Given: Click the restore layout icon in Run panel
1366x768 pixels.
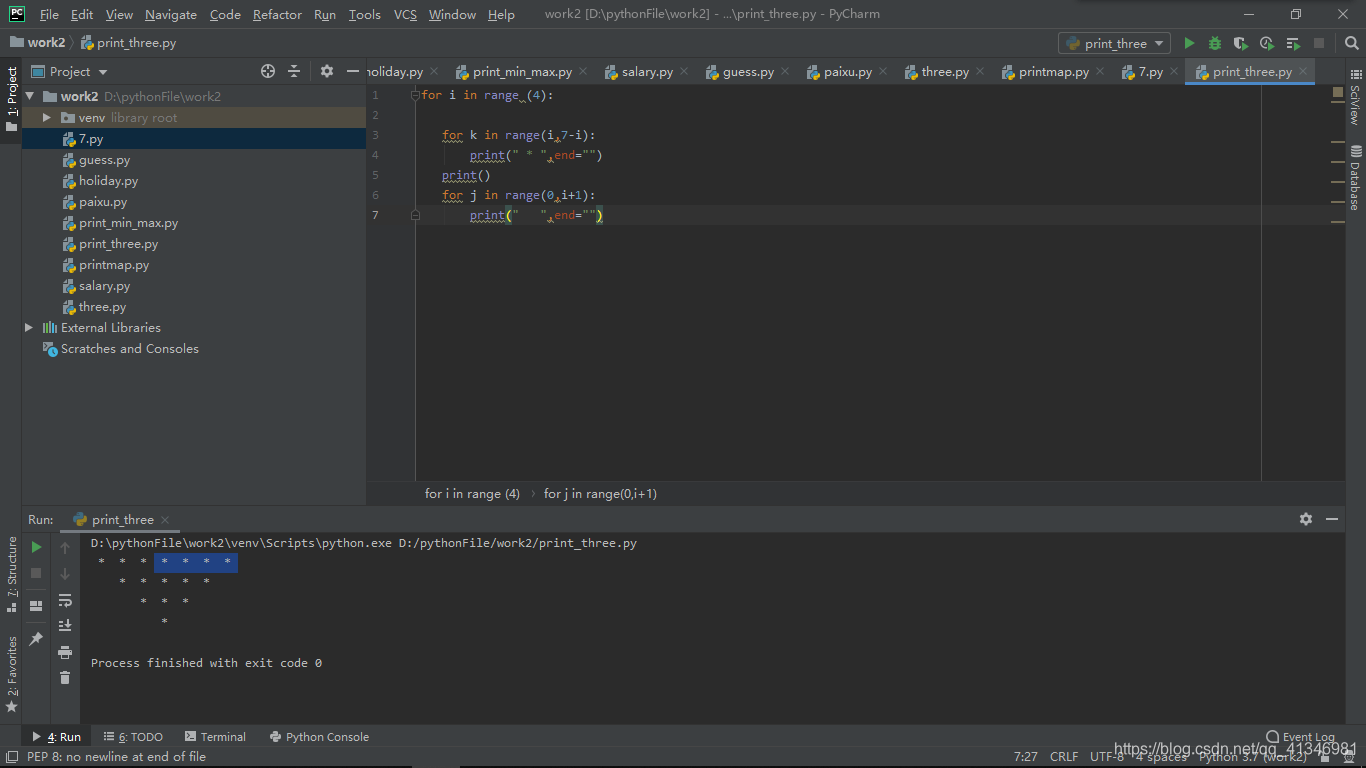Looking at the screenshot, I should (x=37, y=606).
